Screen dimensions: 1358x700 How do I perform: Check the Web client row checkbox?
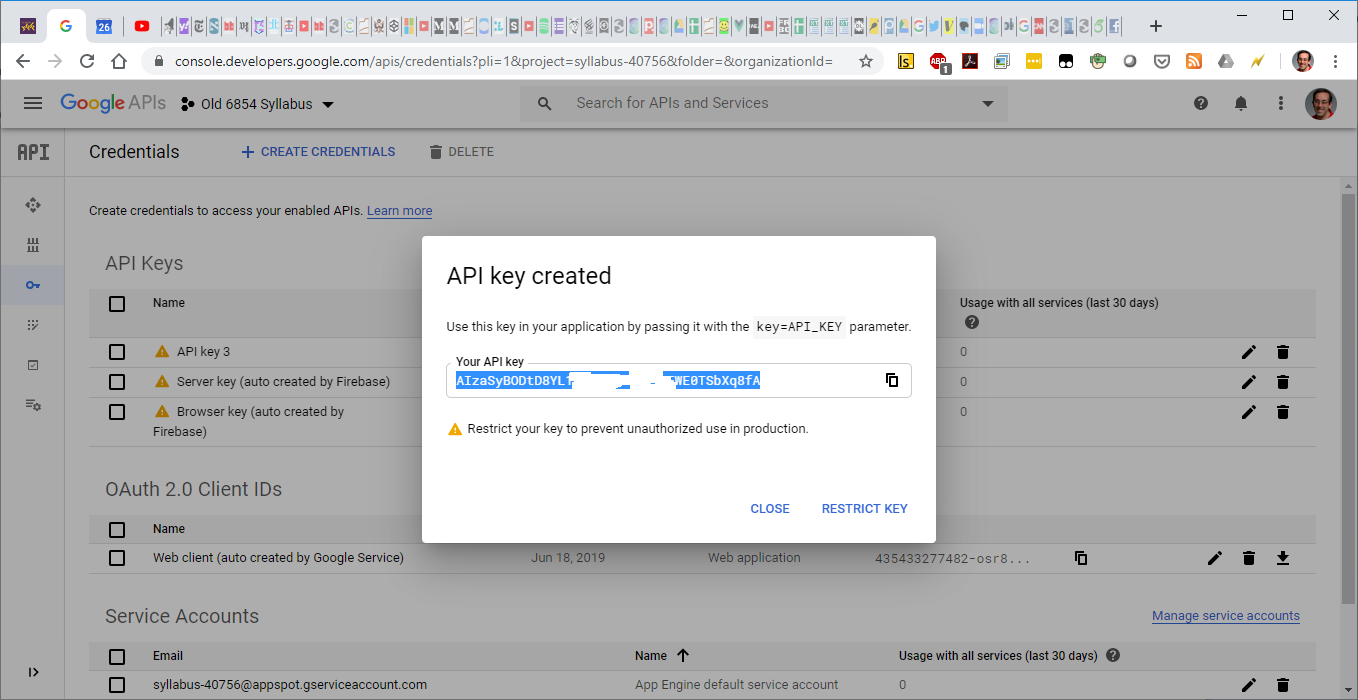117,558
